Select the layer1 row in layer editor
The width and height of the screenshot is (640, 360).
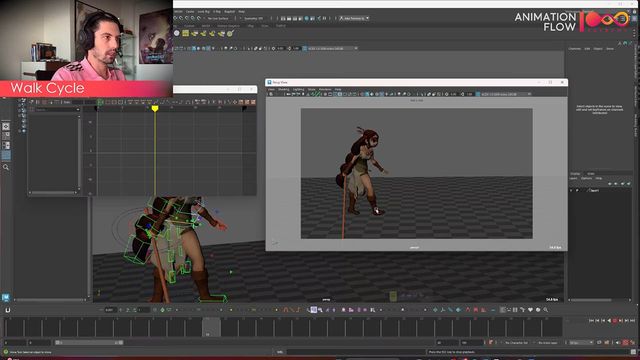600,191
